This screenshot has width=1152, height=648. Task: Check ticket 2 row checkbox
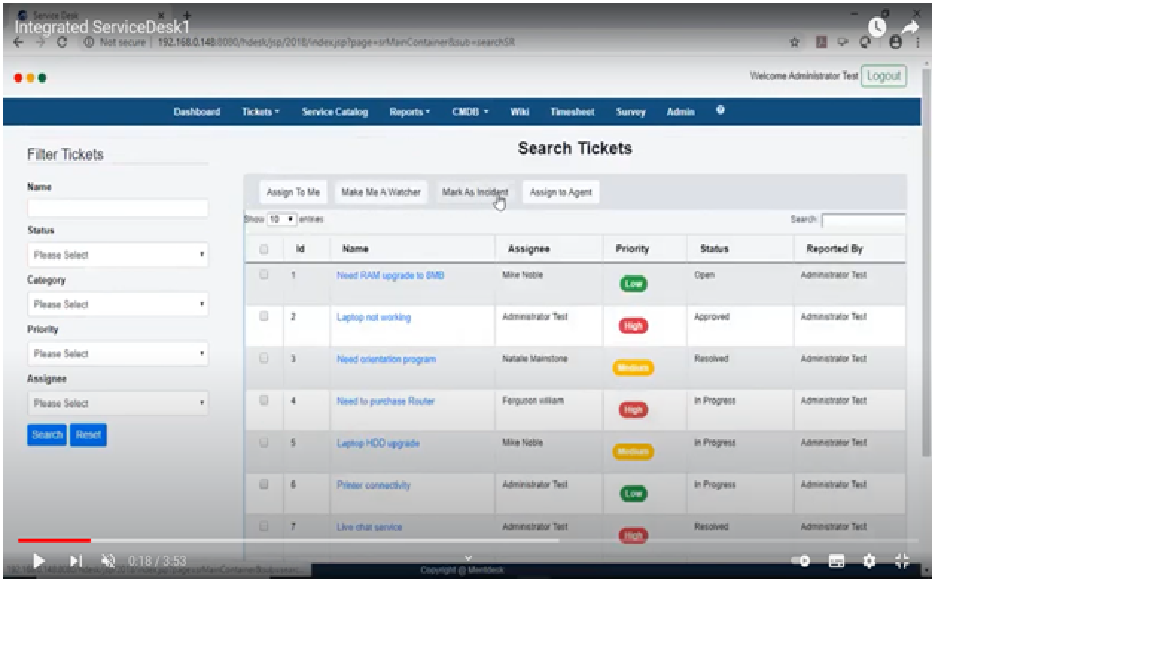coord(264,317)
